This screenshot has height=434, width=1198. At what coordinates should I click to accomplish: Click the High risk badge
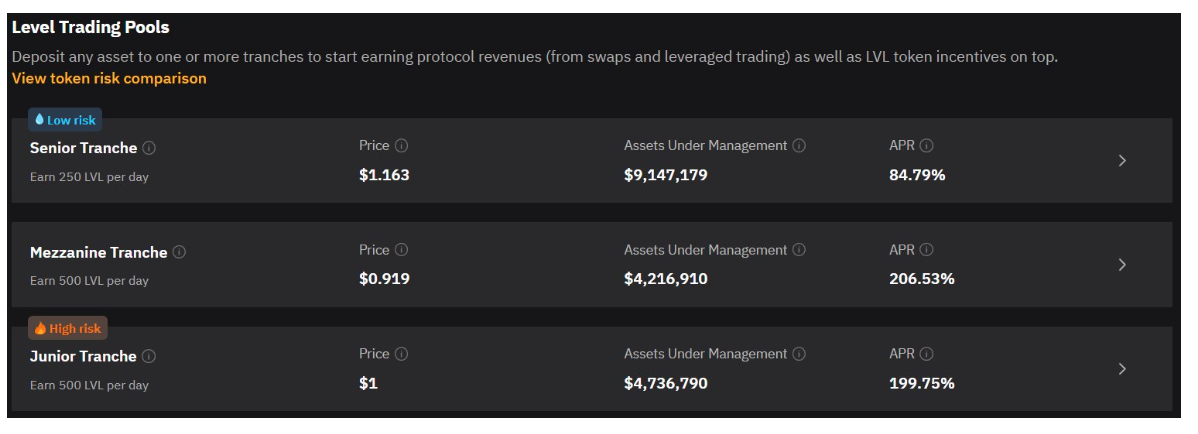(x=68, y=329)
